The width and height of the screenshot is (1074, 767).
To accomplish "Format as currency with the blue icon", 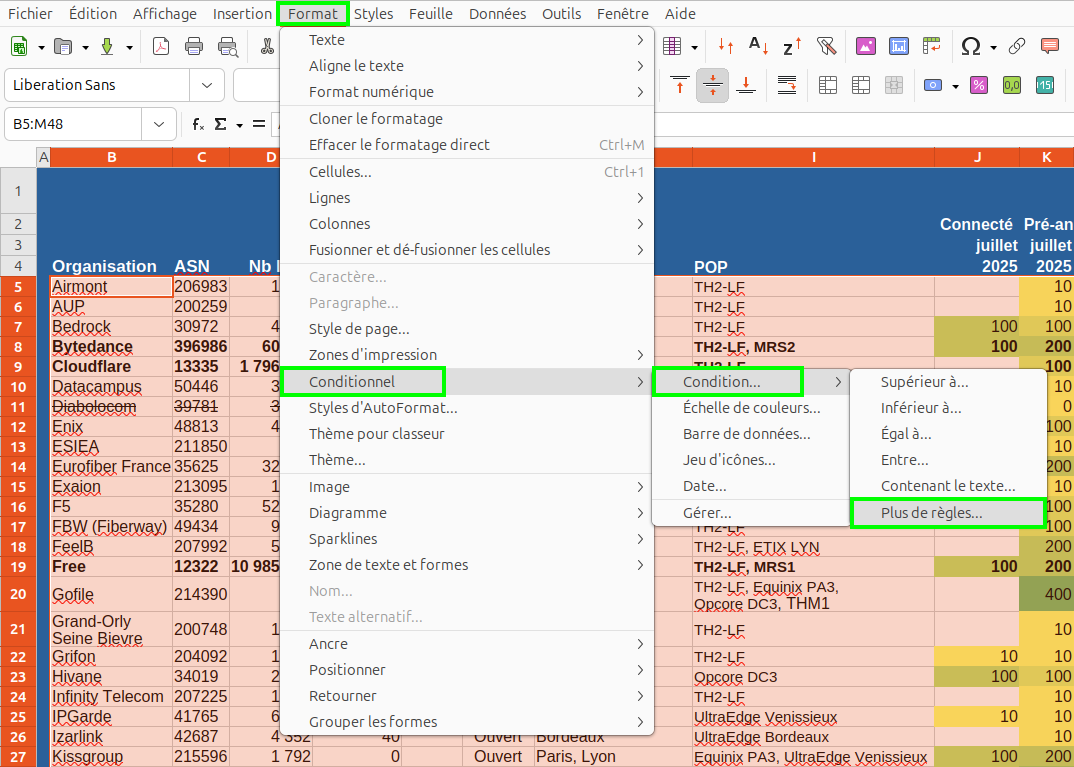I will point(933,86).
